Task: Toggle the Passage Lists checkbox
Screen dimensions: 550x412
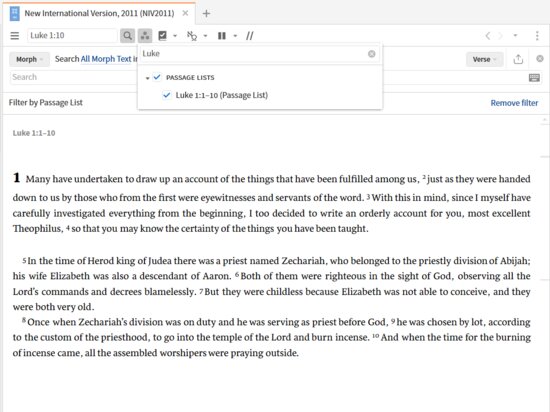Action: click(157, 77)
